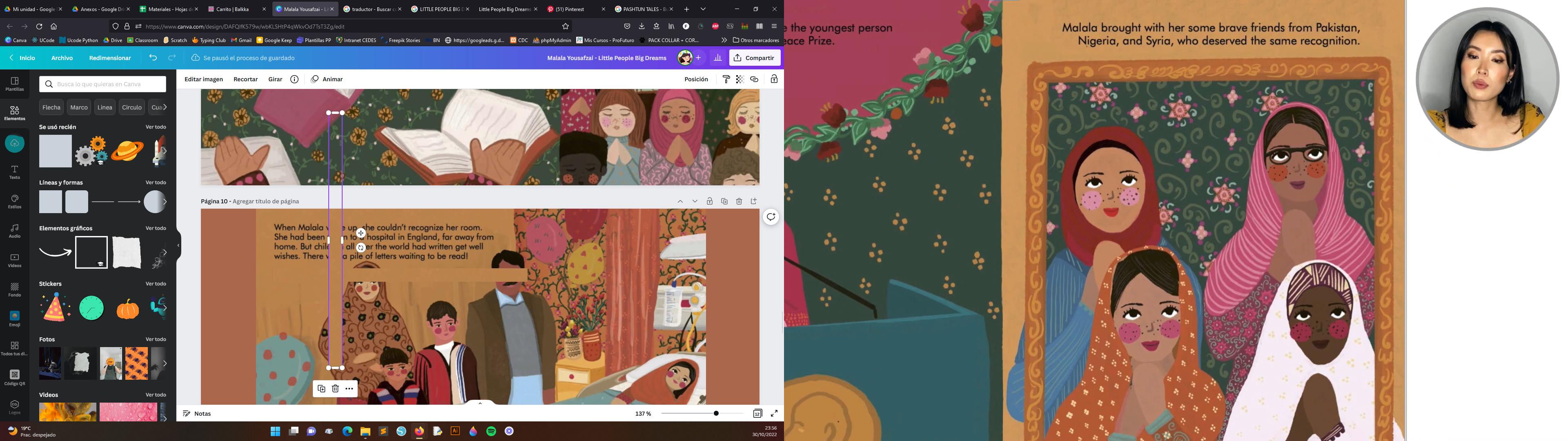The image size is (1568, 441).
Task: Open the Estilos sidebar panel
Action: pos(15,202)
